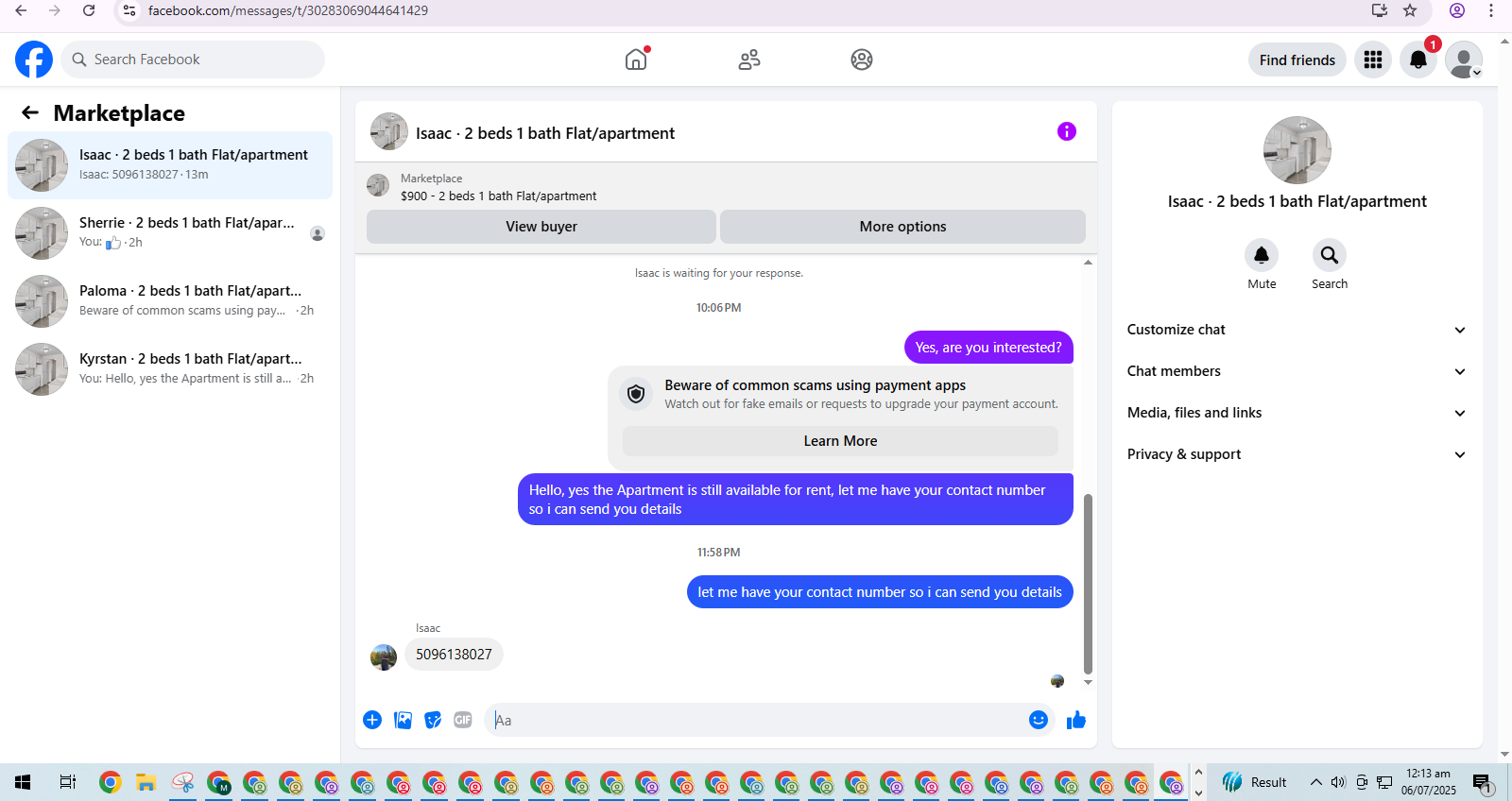This screenshot has height=801, width=1512.
Task: Click the large listing photo in right panel
Action: 1297,150
